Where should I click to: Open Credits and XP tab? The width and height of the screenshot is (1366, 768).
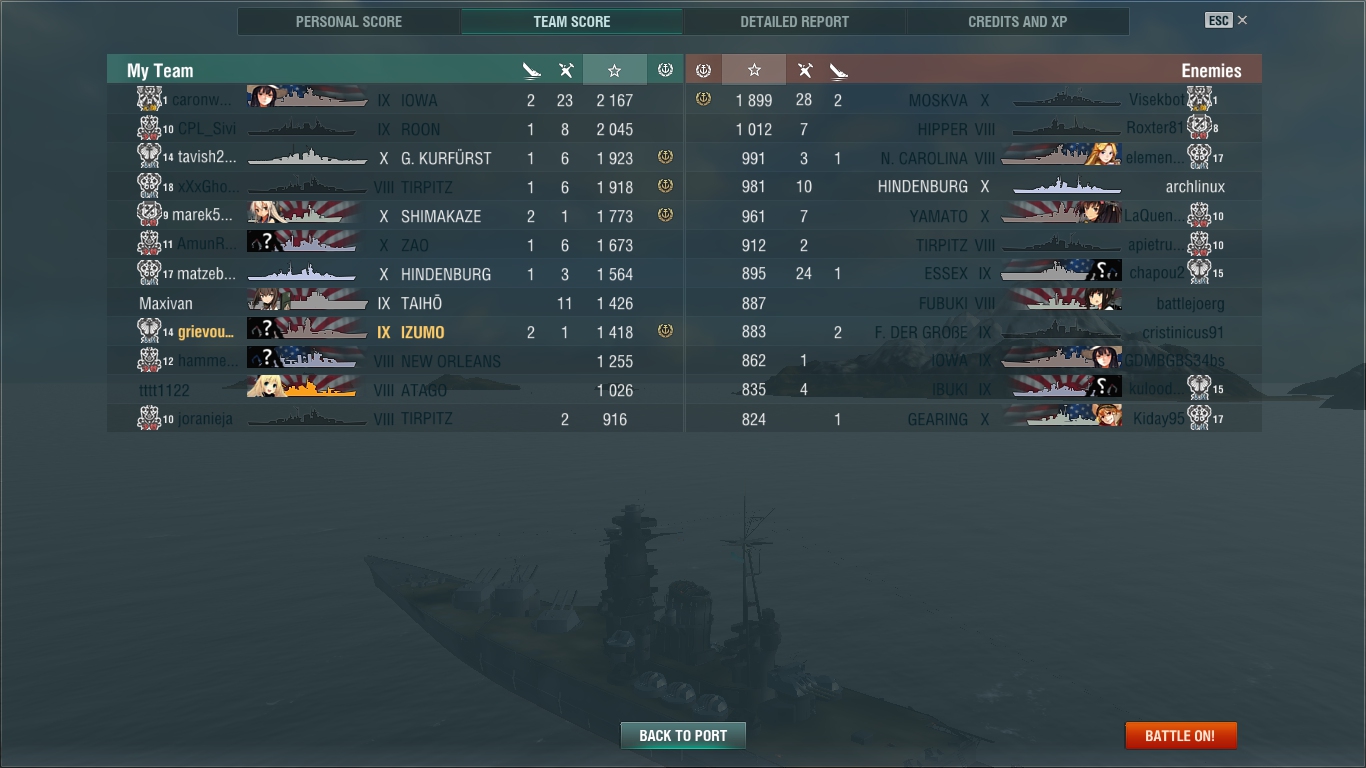click(x=1018, y=21)
